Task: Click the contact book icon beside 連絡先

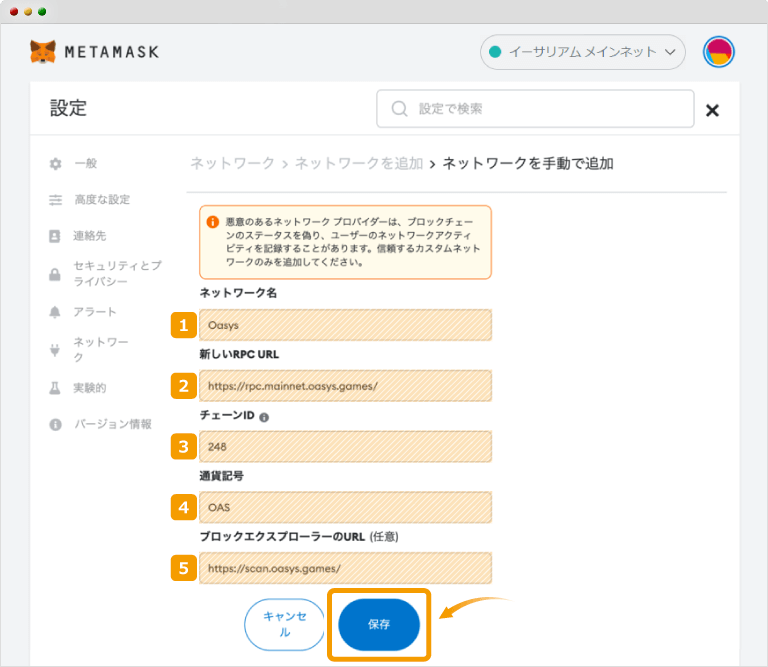Action: [55, 236]
